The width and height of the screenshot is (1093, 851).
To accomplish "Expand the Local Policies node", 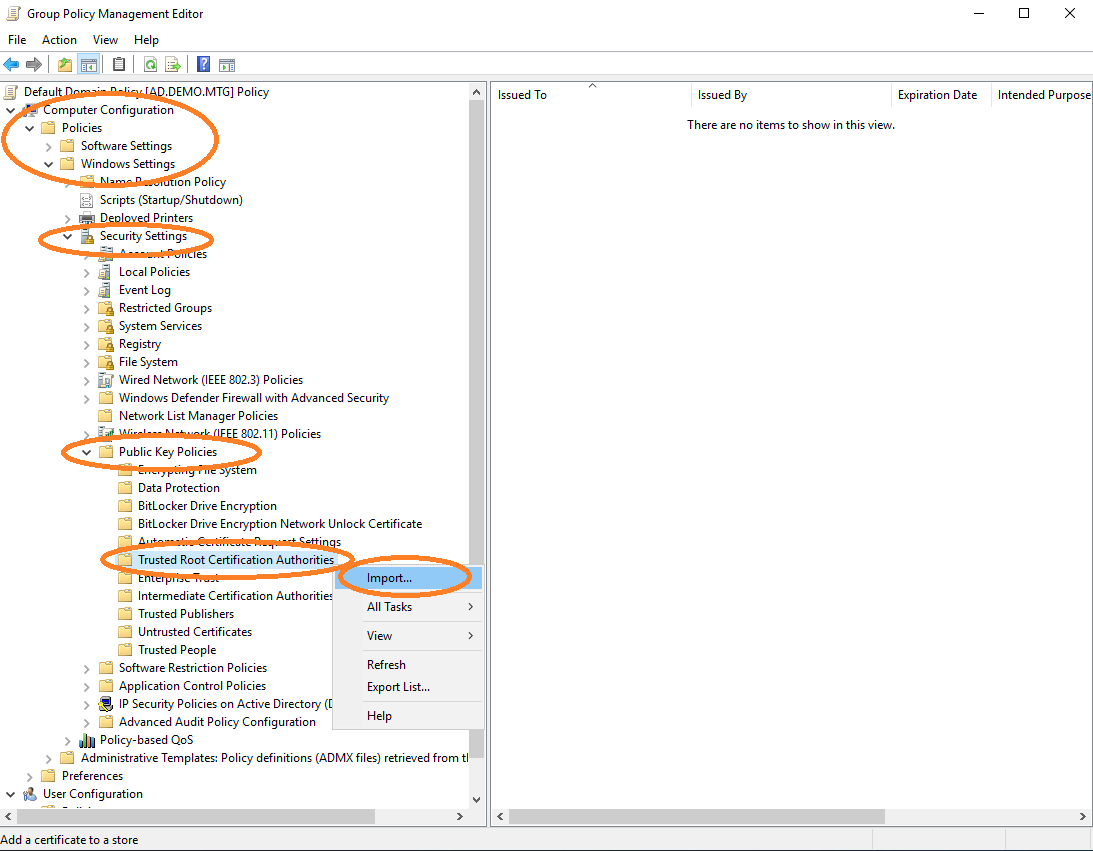I will click(x=87, y=272).
